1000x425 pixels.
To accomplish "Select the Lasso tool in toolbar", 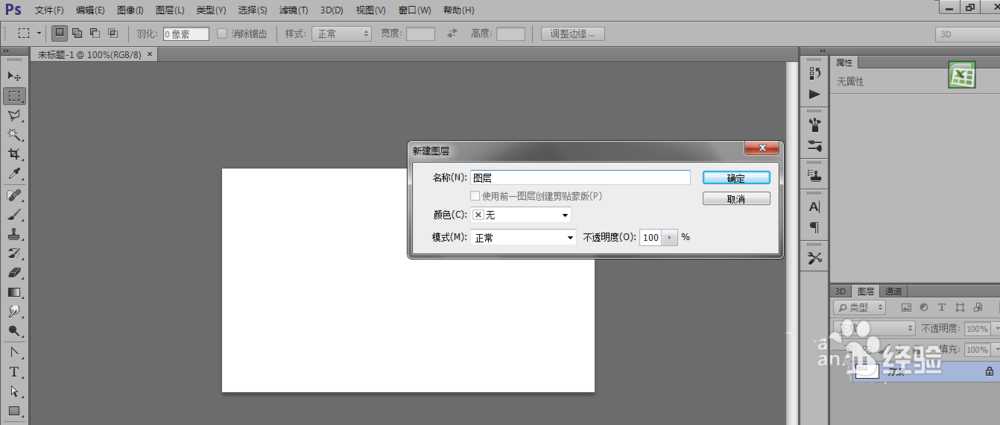I will point(14,115).
